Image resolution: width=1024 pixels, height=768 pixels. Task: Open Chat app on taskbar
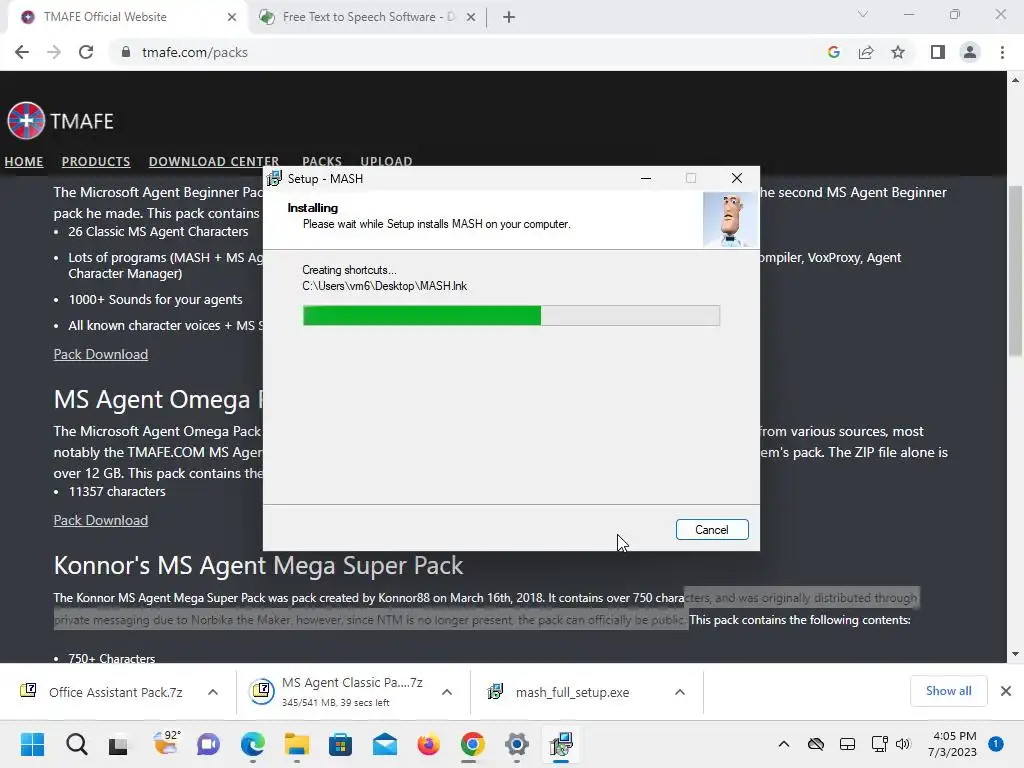pyautogui.click(x=208, y=744)
